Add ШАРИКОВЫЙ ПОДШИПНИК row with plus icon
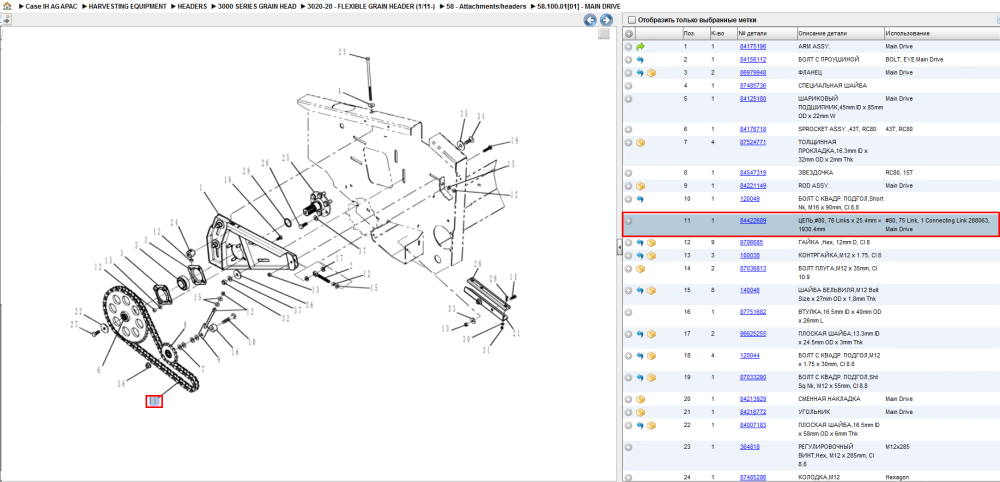The width and height of the screenshot is (1000, 482). coord(629,99)
